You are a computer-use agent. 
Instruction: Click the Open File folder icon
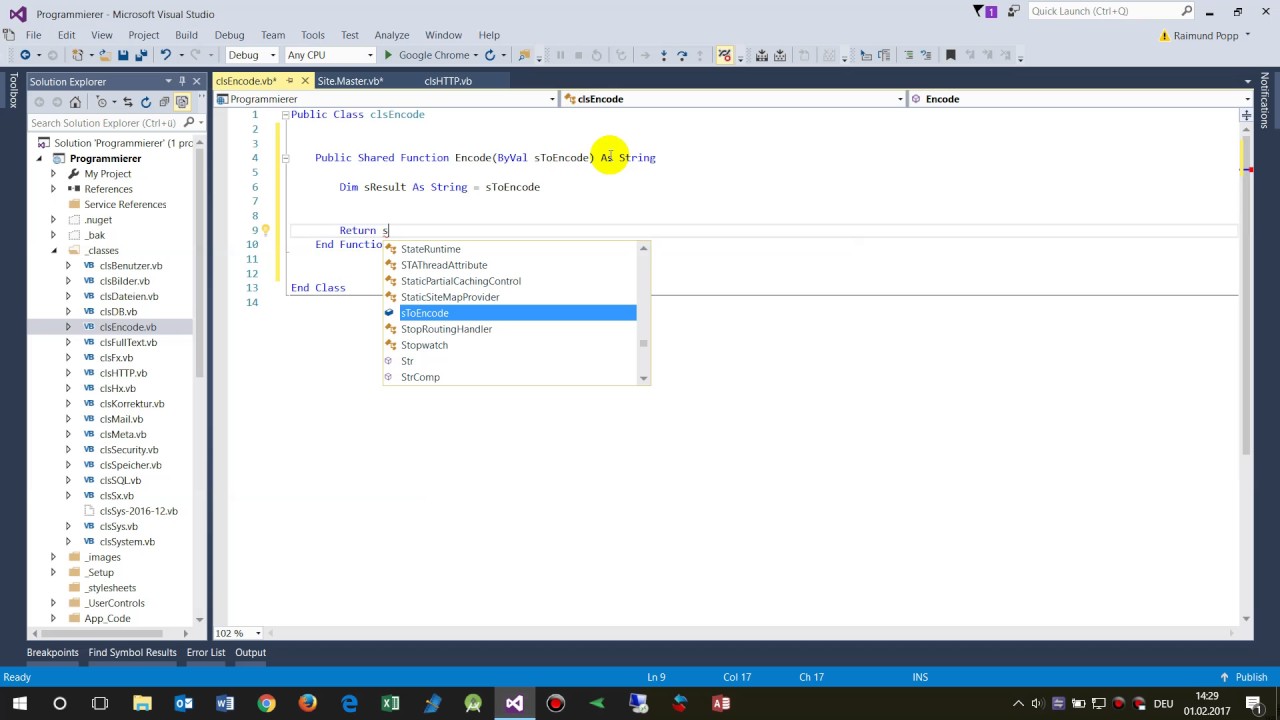[x=104, y=55]
